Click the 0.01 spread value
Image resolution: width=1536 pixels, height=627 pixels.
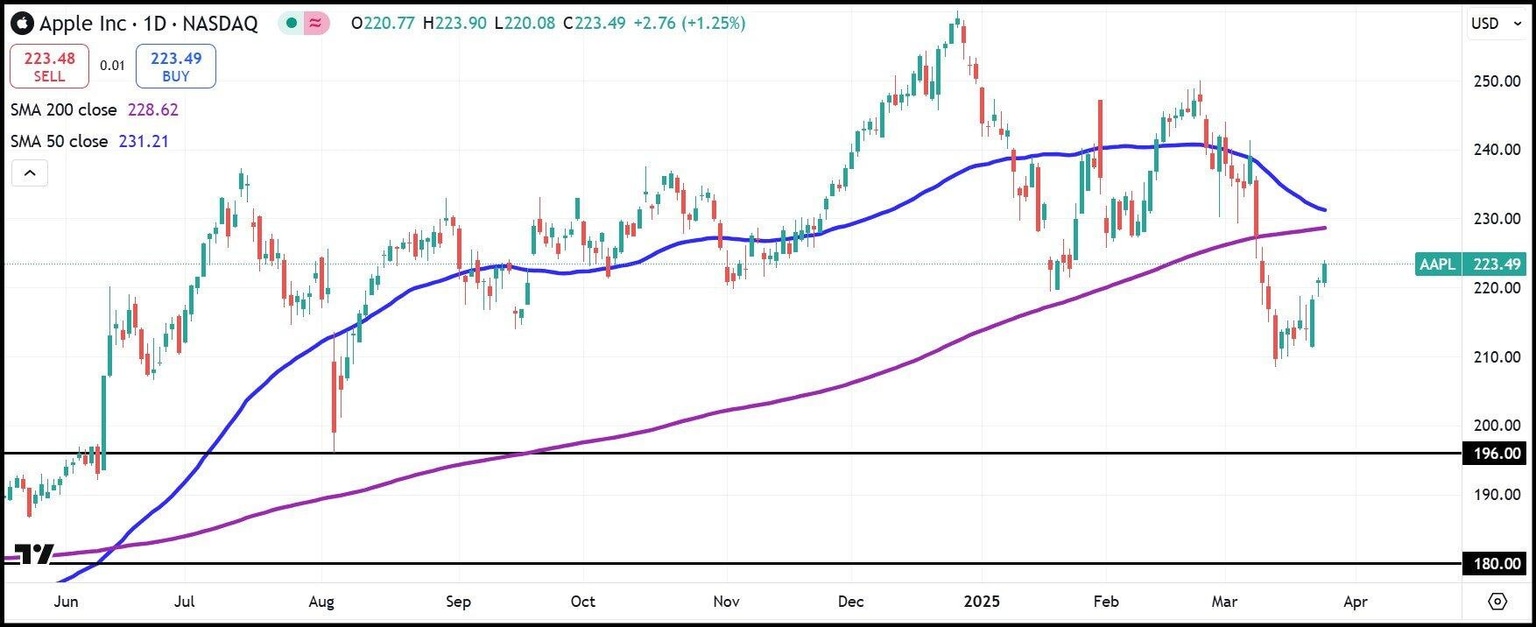(x=112, y=66)
